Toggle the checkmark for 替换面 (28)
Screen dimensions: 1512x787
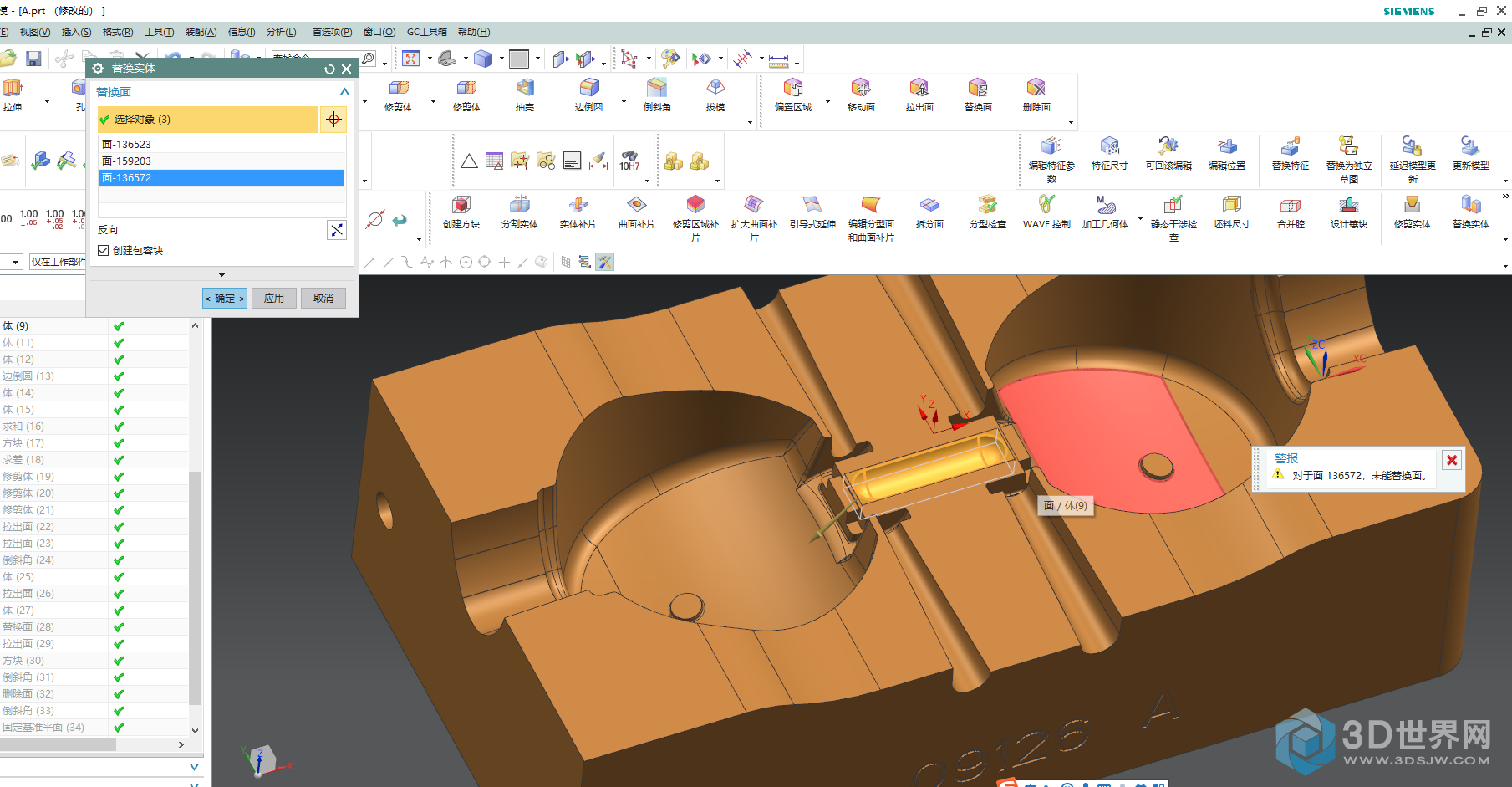click(119, 627)
